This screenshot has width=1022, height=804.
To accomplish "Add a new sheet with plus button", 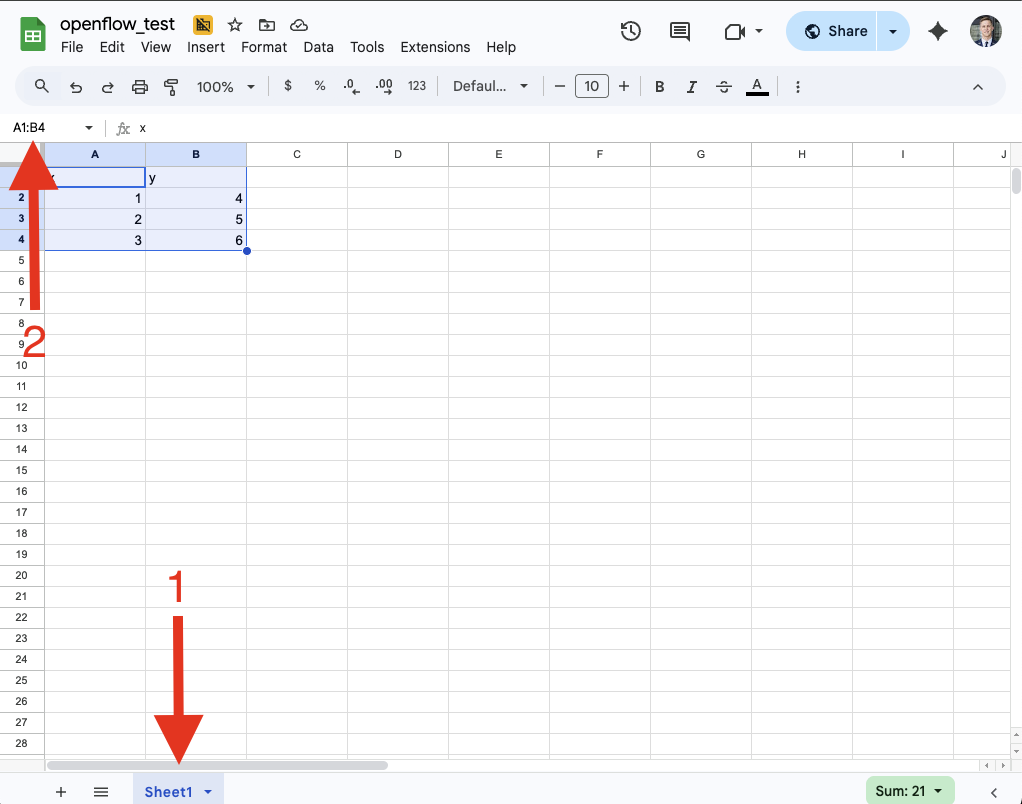I will tap(61, 791).
